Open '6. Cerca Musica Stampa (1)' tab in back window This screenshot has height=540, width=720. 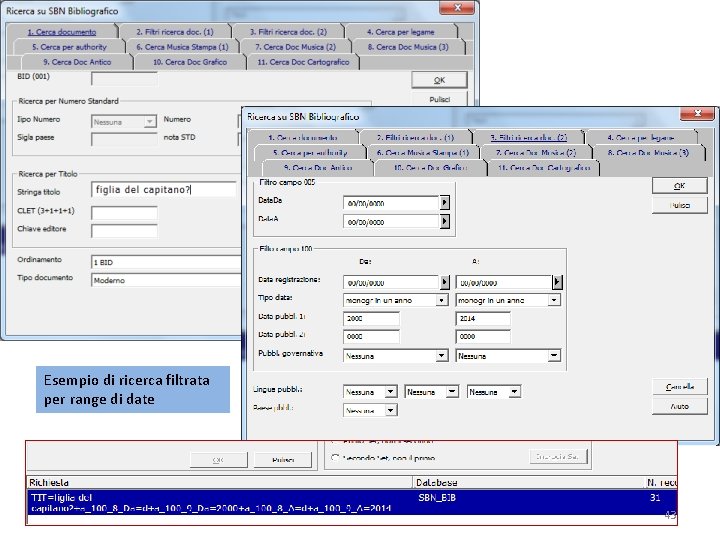182,47
